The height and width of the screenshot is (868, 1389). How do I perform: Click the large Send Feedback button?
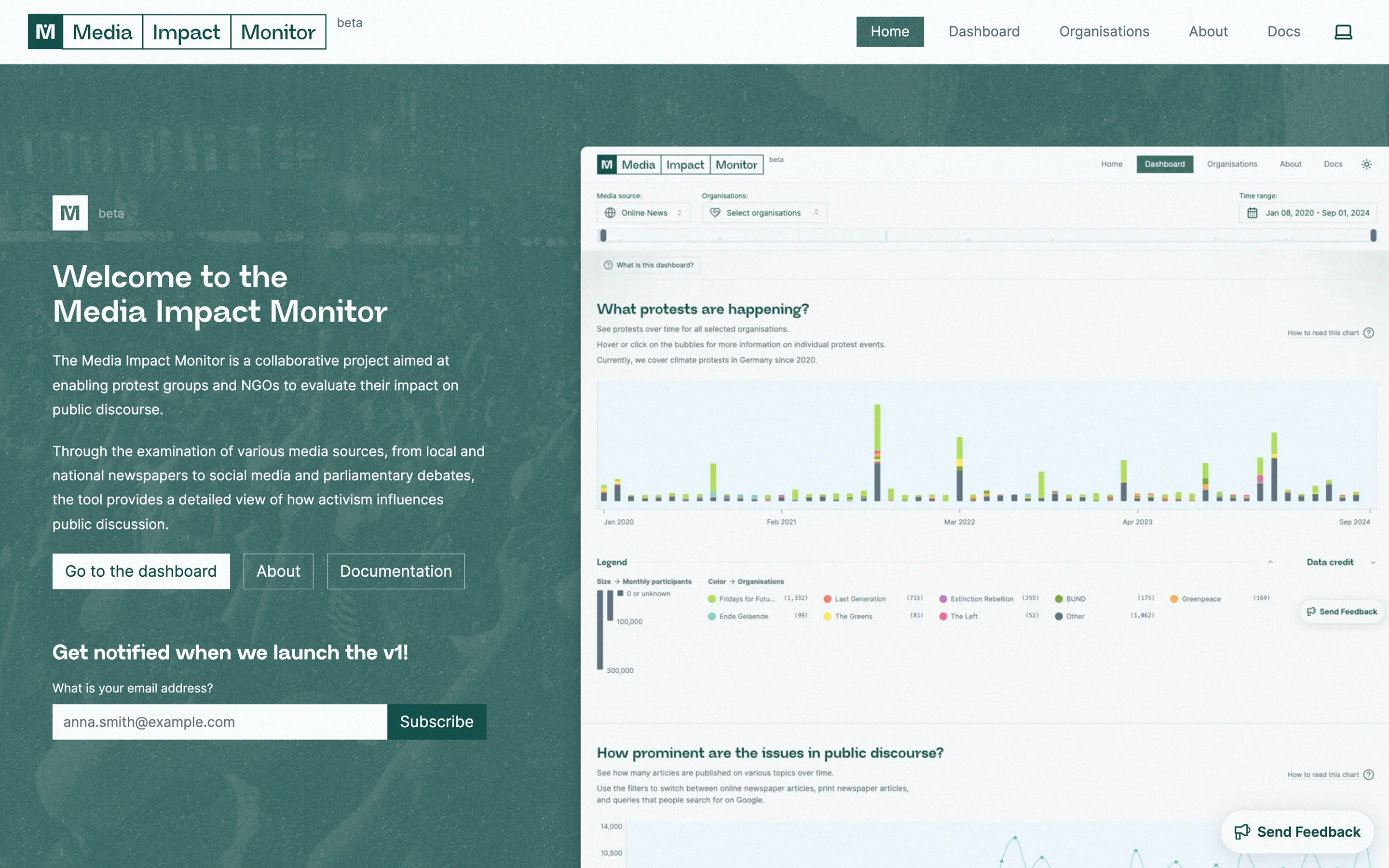coord(1297,832)
